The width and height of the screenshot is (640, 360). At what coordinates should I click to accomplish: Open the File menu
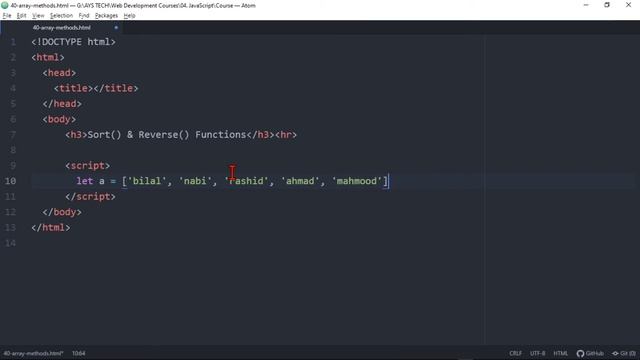7,16
